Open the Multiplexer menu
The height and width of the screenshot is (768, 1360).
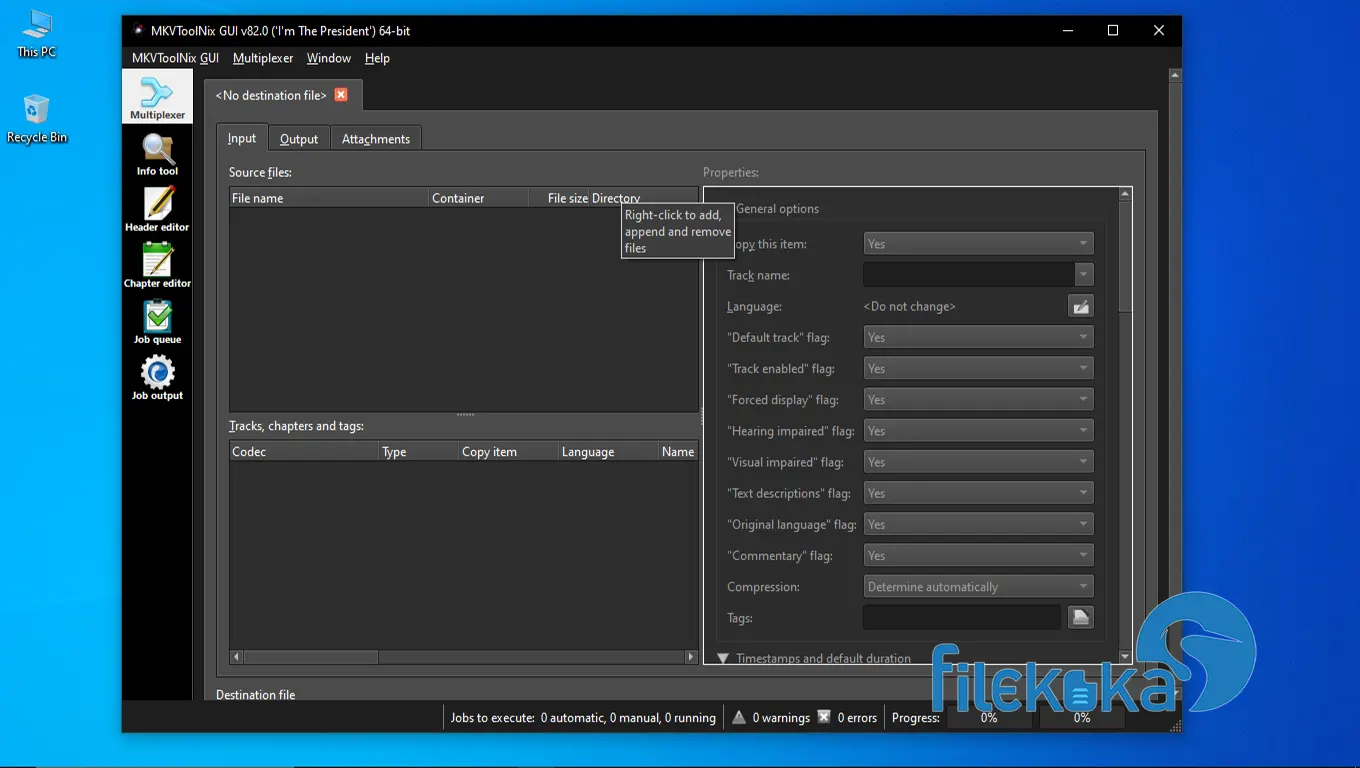[x=263, y=58]
